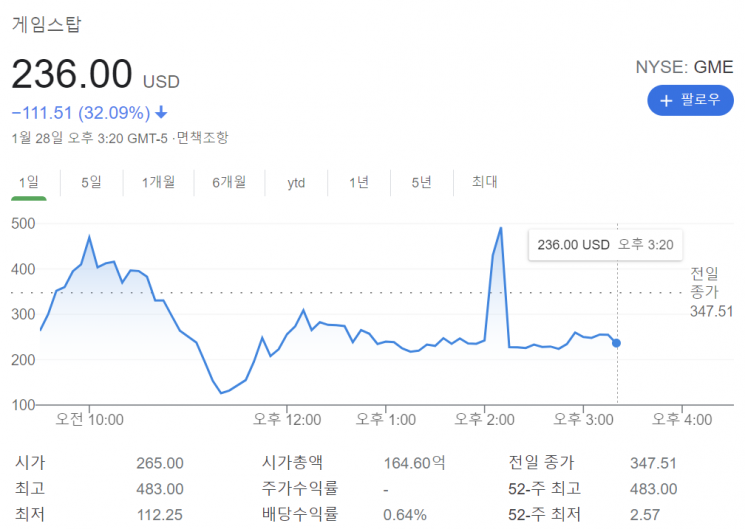
Task: Click the blue down arrow icon
Action: (161, 113)
